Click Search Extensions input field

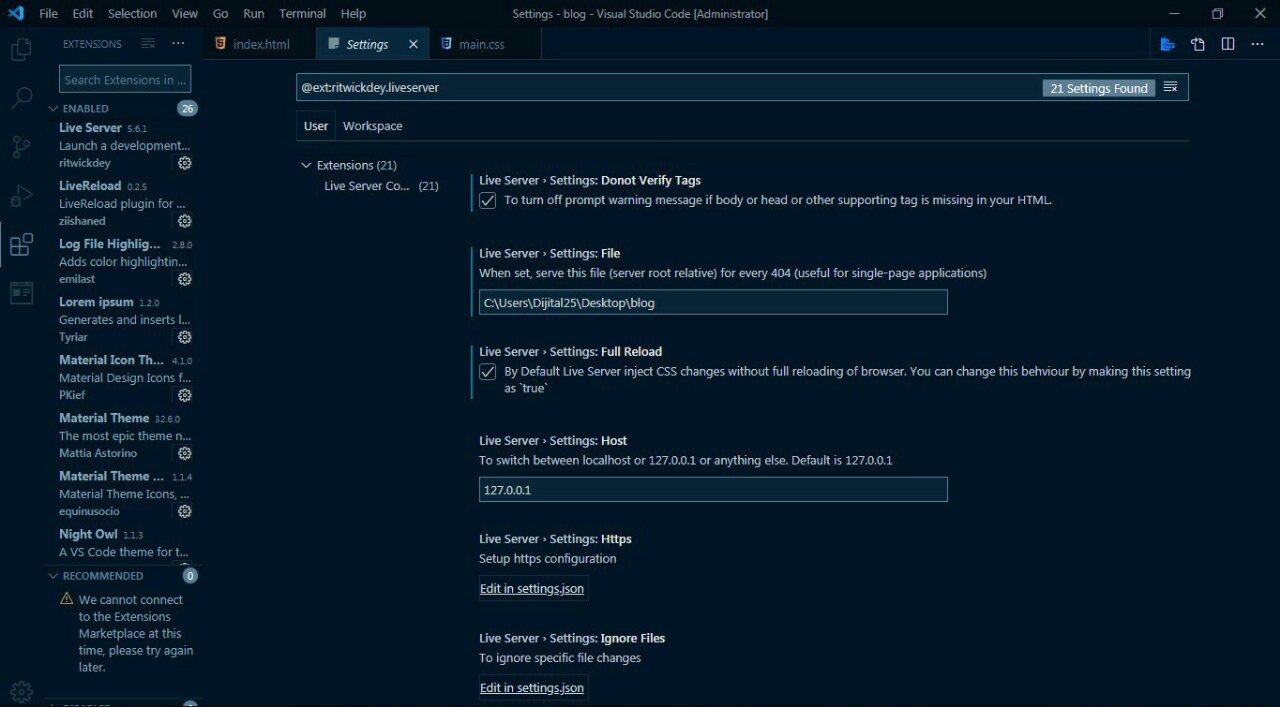(x=125, y=80)
